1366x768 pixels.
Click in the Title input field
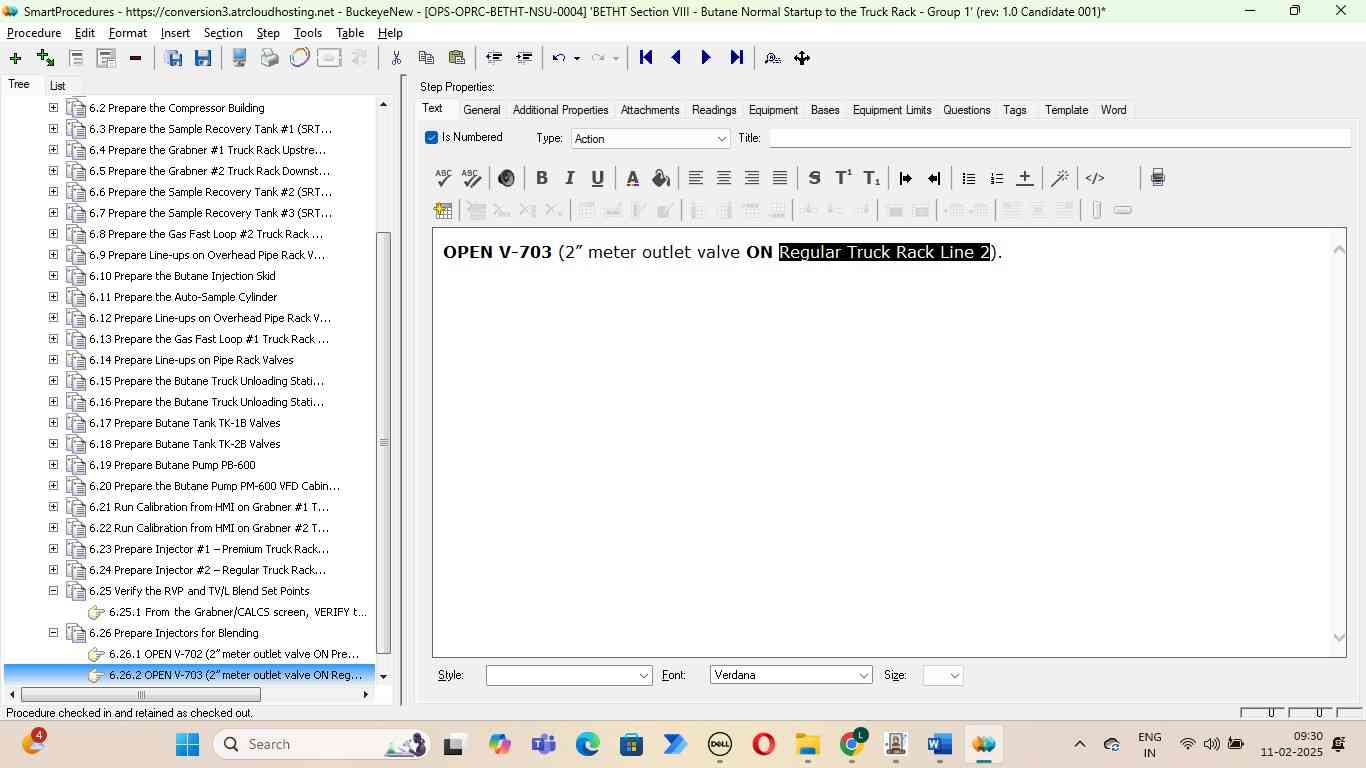point(1060,138)
